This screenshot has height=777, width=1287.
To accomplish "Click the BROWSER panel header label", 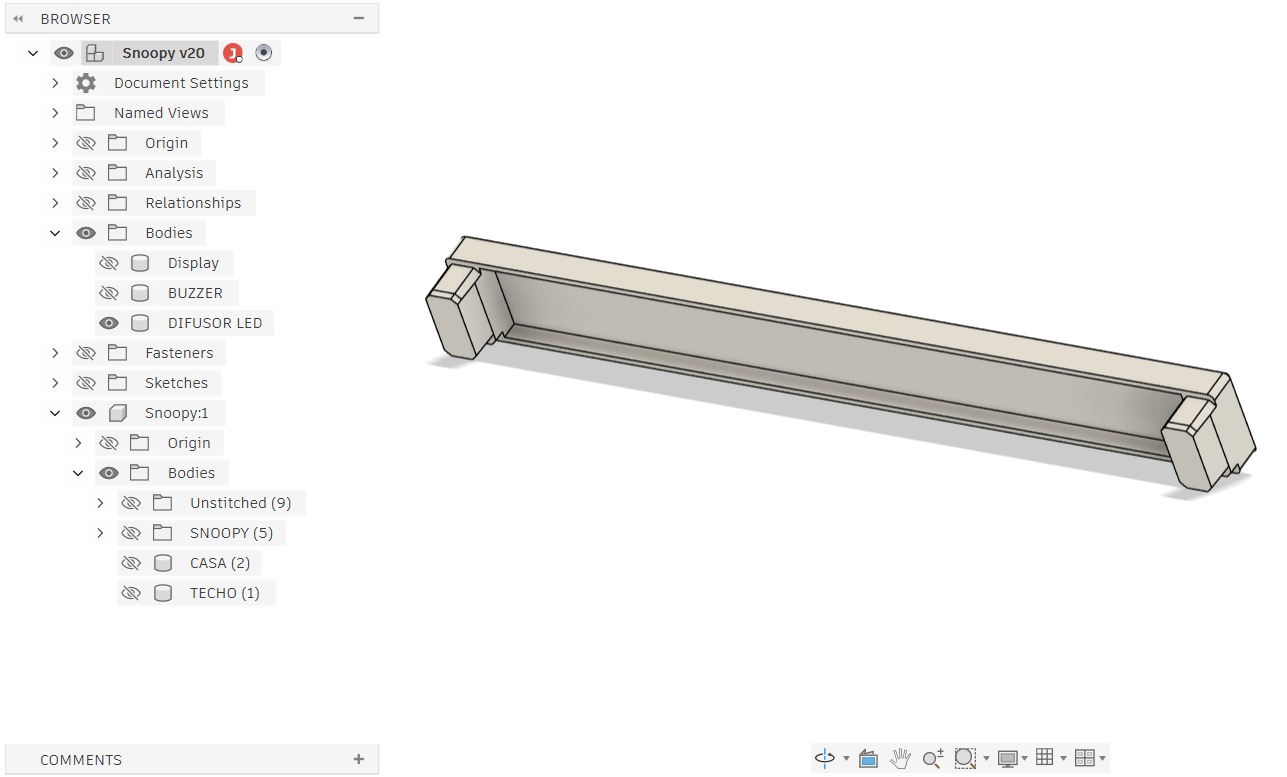I will 76,19.
